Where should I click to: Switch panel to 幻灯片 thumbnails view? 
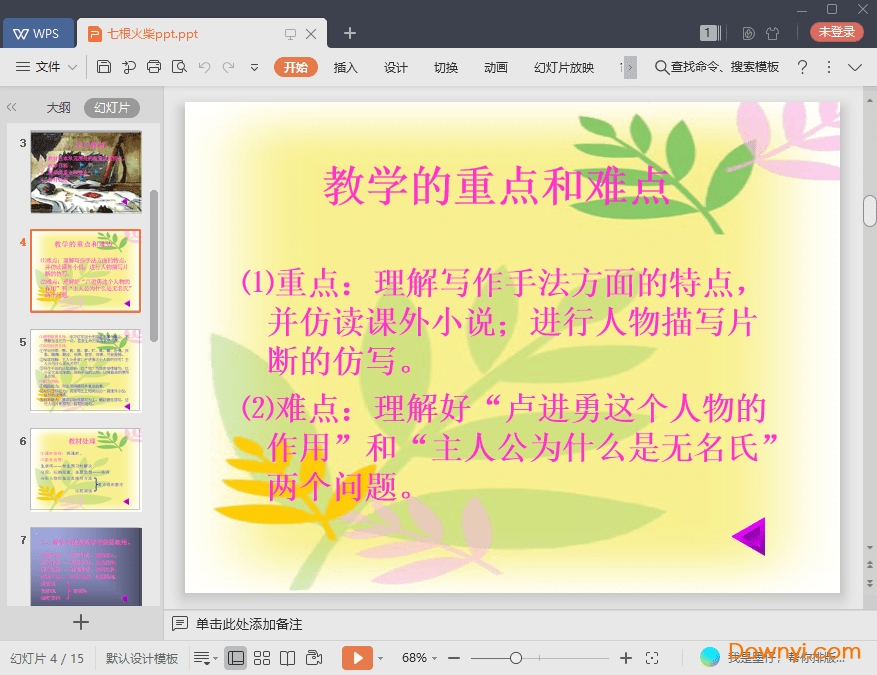tap(111, 108)
